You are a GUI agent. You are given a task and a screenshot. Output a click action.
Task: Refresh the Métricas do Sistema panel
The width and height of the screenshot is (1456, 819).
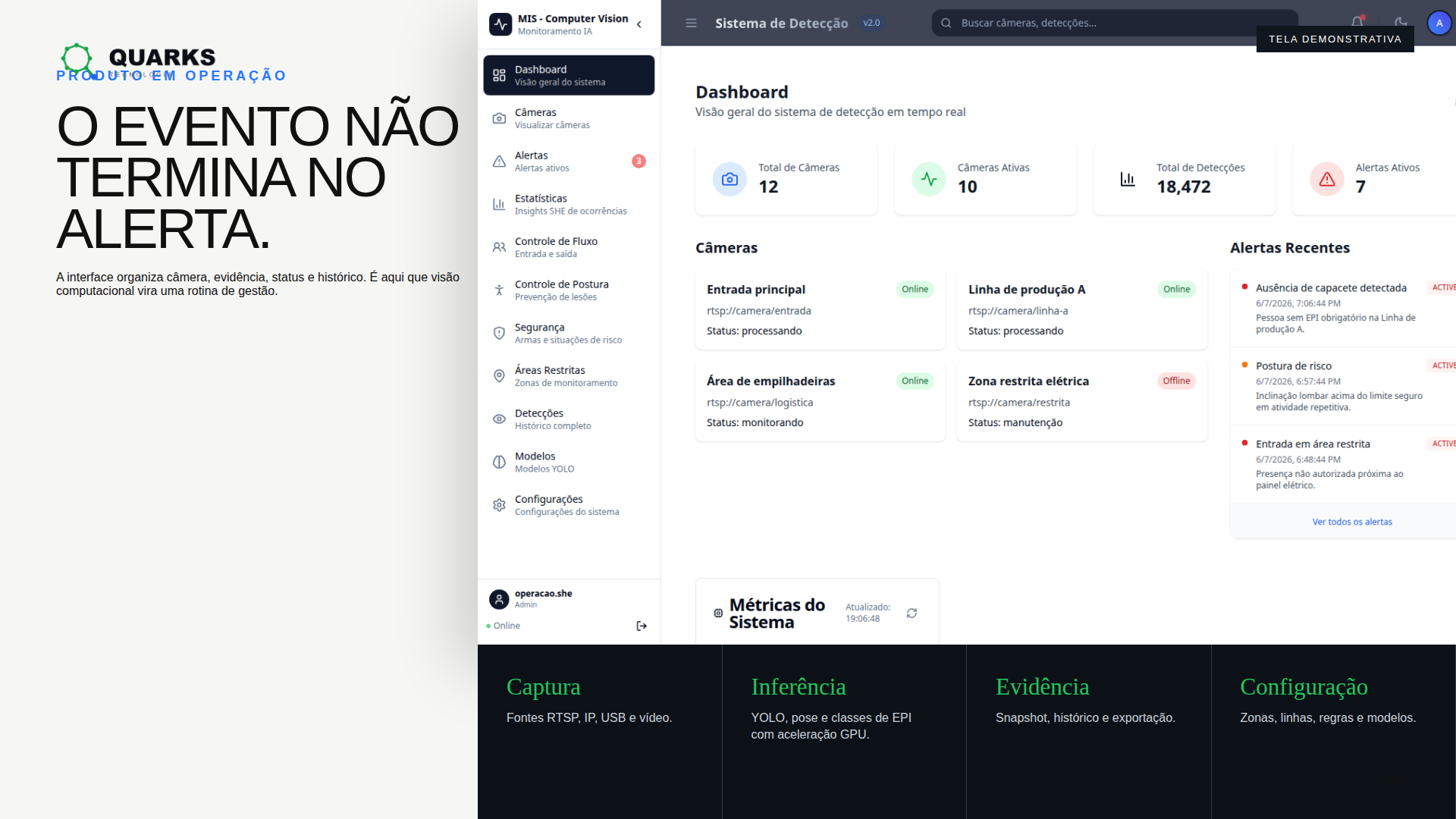point(912,613)
